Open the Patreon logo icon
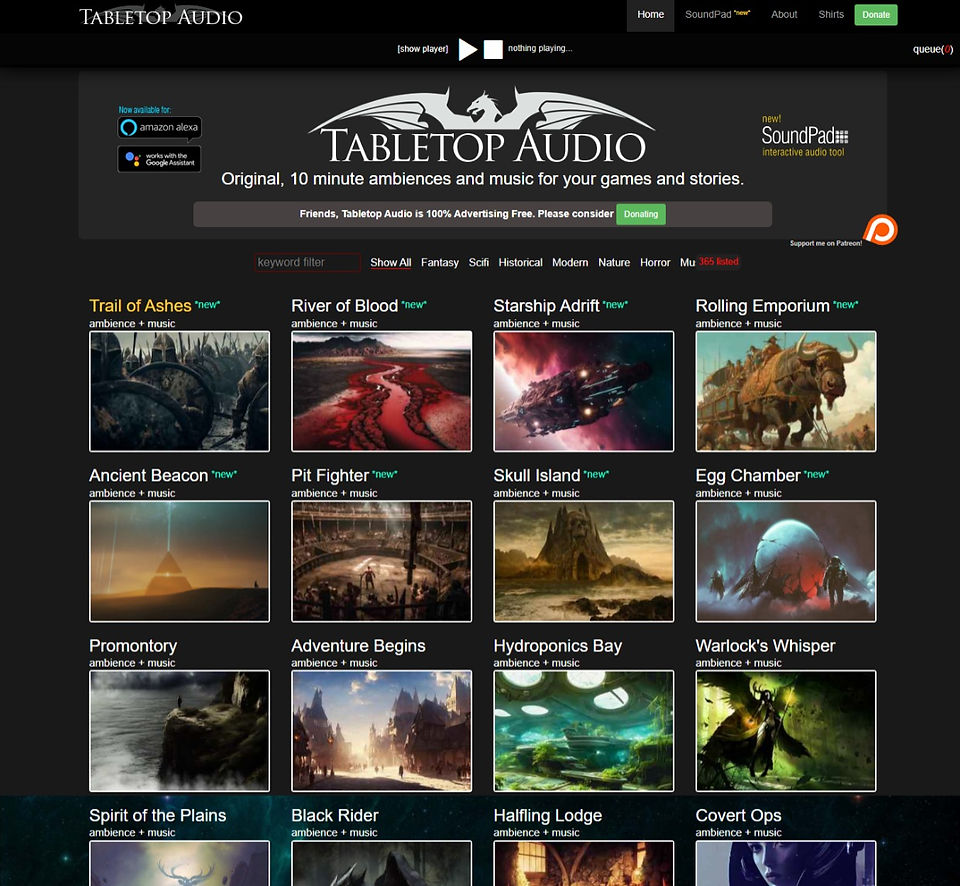This screenshot has width=960, height=886. (x=880, y=230)
